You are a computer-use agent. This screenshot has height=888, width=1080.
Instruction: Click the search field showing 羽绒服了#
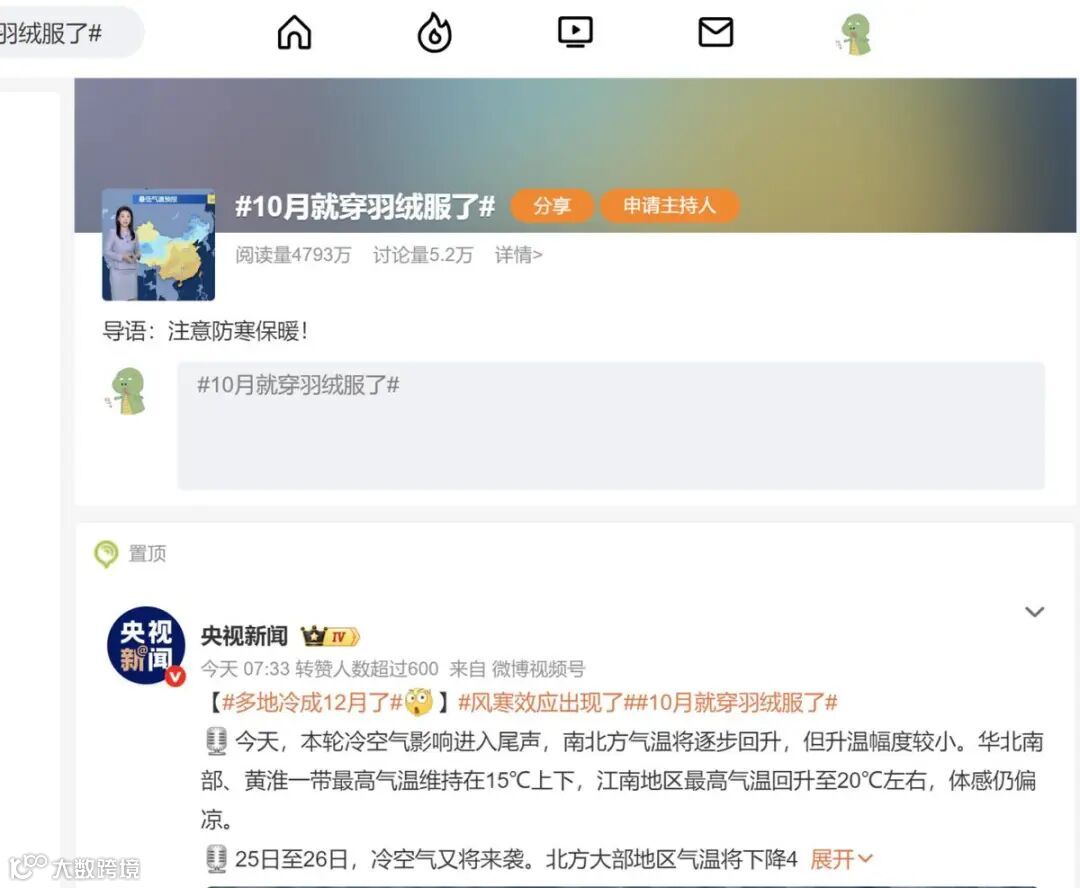click(x=69, y=32)
